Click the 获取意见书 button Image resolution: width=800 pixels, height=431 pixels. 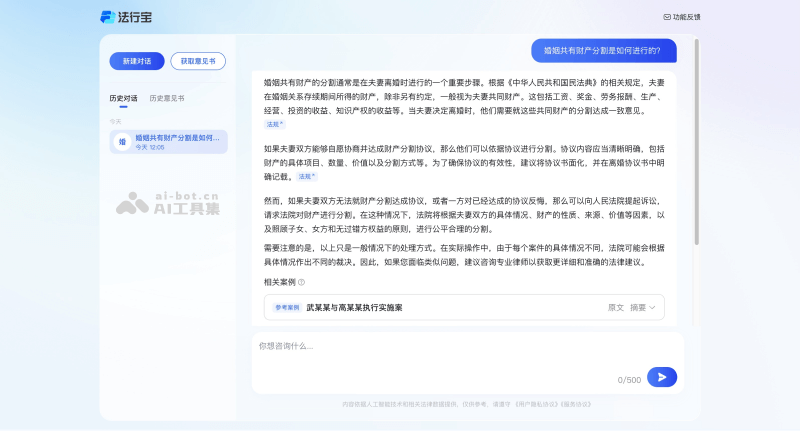coord(198,61)
